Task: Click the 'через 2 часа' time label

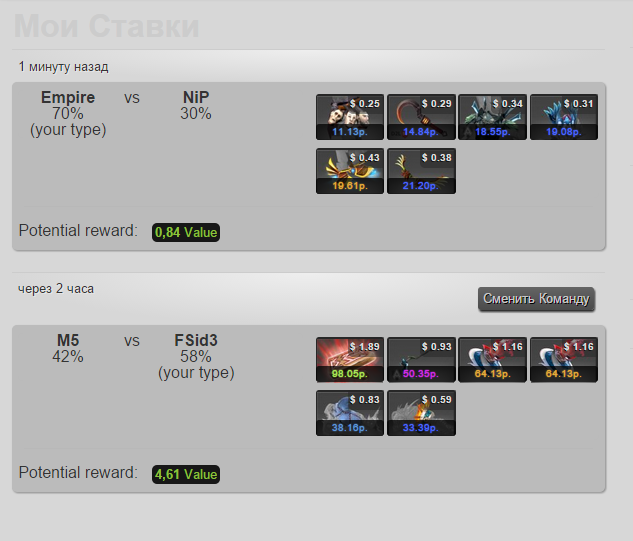Action: coord(56,289)
